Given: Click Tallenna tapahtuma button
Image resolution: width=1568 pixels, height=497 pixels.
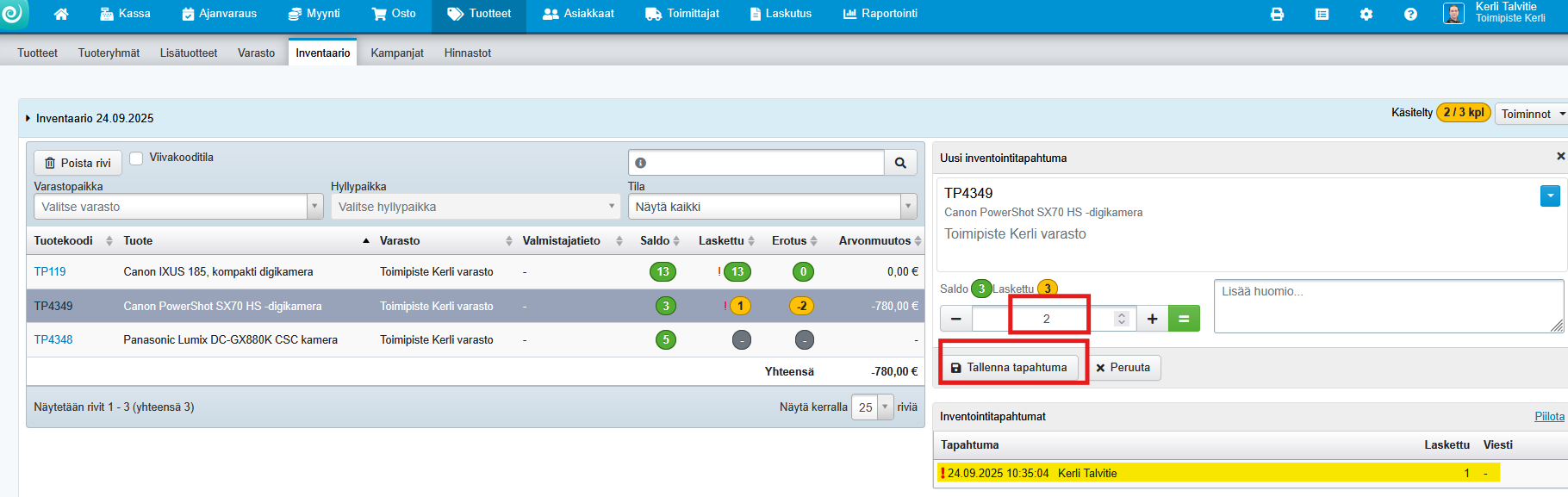Looking at the screenshot, I should click(1009, 368).
